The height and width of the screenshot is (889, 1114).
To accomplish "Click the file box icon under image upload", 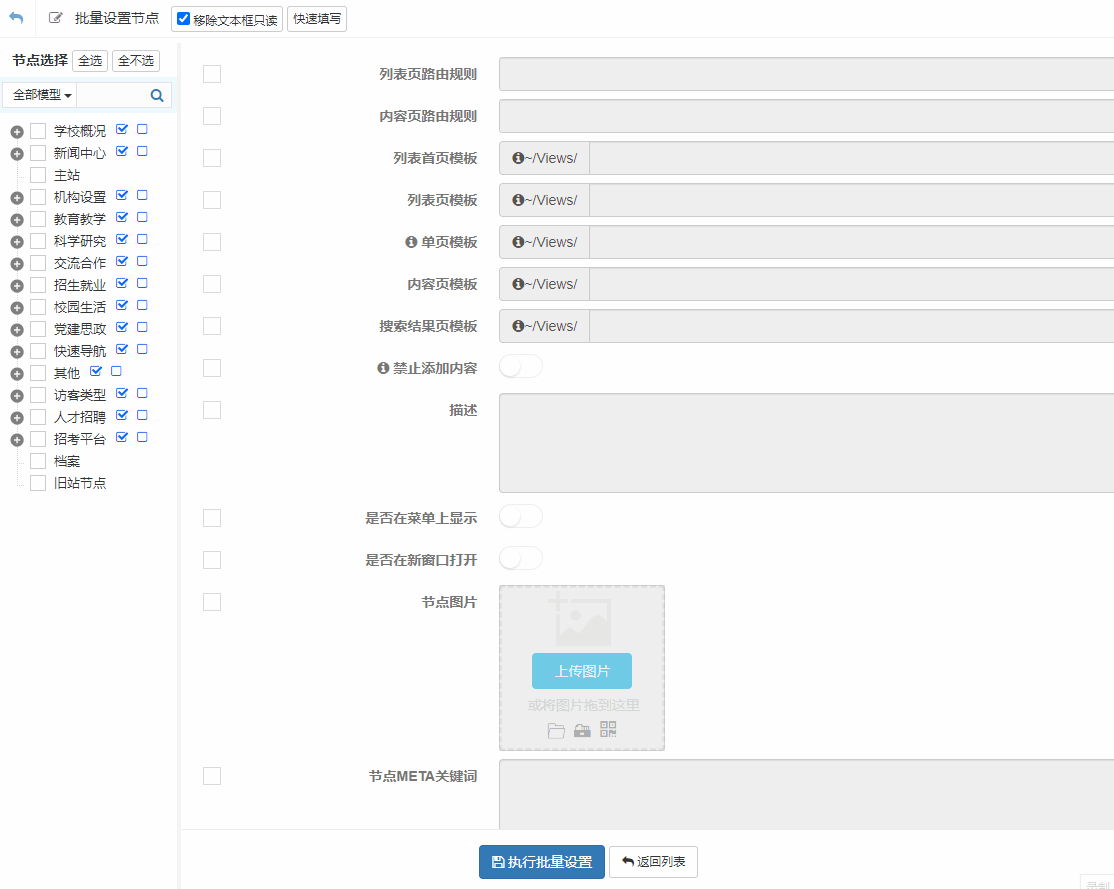I will click(582, 731).
